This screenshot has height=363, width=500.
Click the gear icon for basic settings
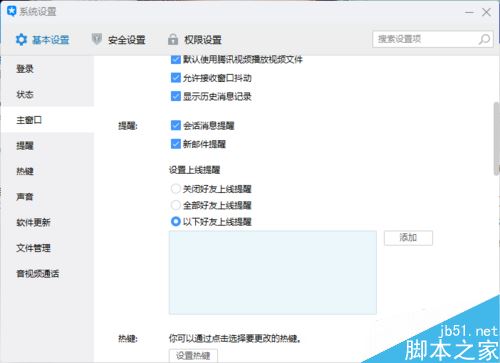(21, 40)
